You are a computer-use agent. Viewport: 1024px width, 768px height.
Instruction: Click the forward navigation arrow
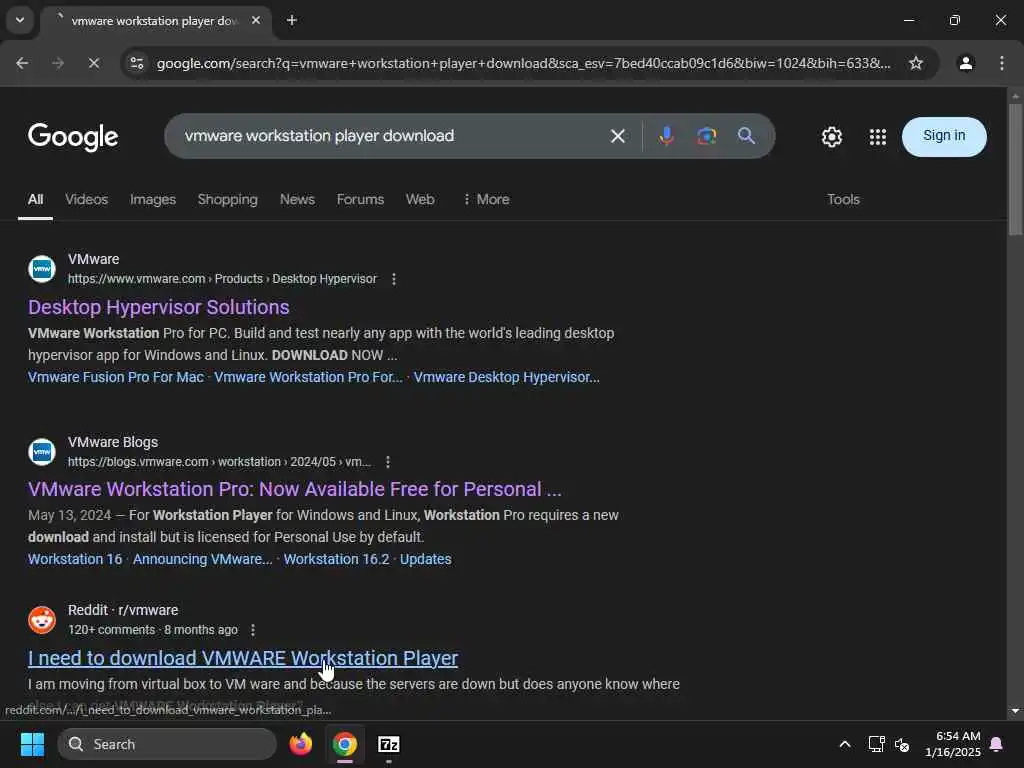[x=58, y=63]
